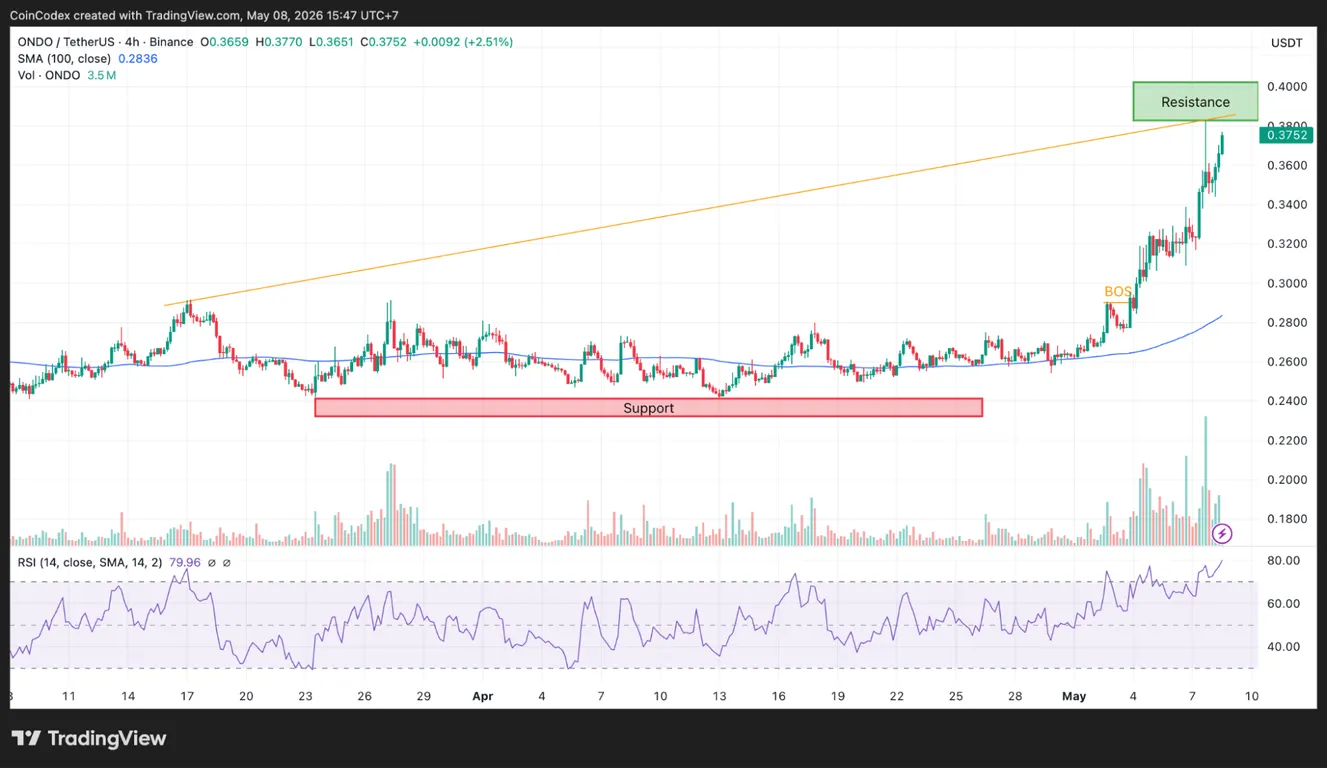The image size is (1327, 768).
Task: Click the 22 date axis label
Action: [897, 696]
